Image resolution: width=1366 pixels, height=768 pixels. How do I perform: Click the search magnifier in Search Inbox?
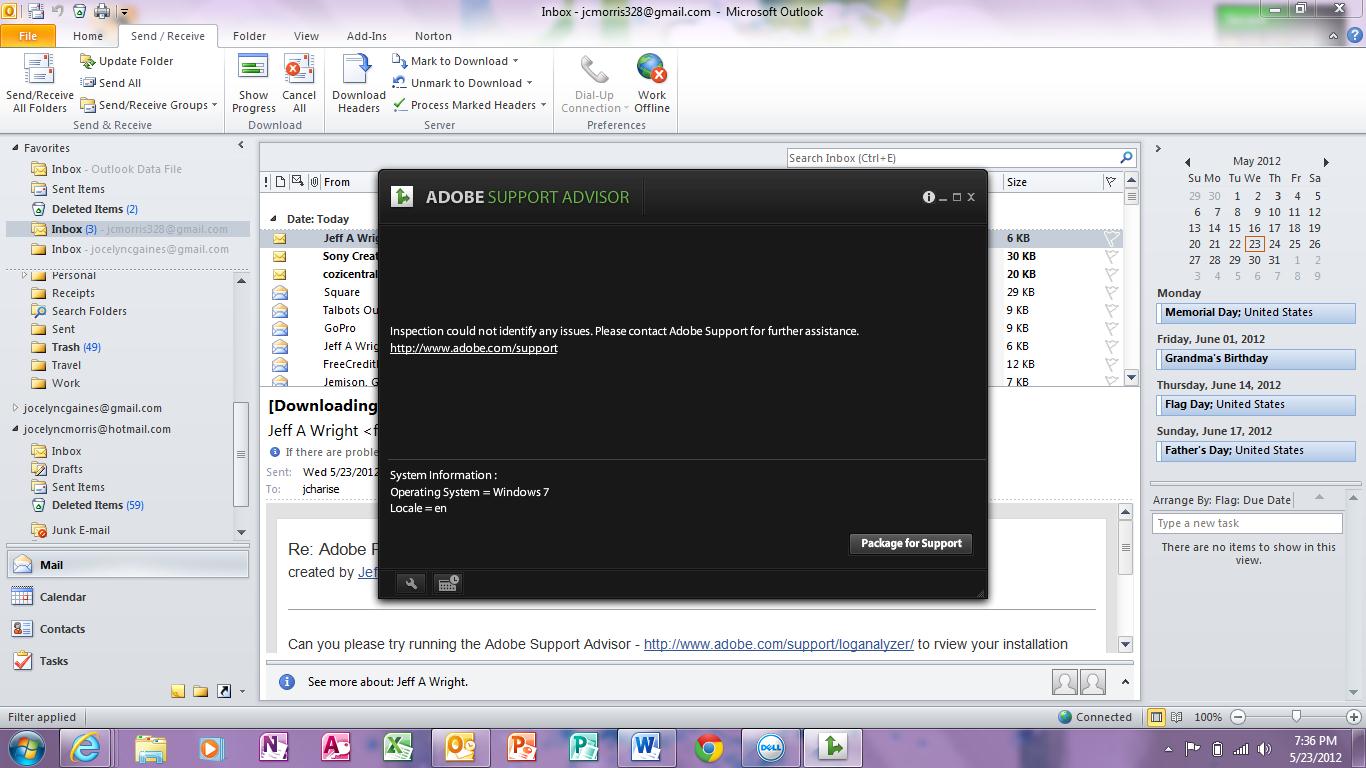click(1126, 158)
